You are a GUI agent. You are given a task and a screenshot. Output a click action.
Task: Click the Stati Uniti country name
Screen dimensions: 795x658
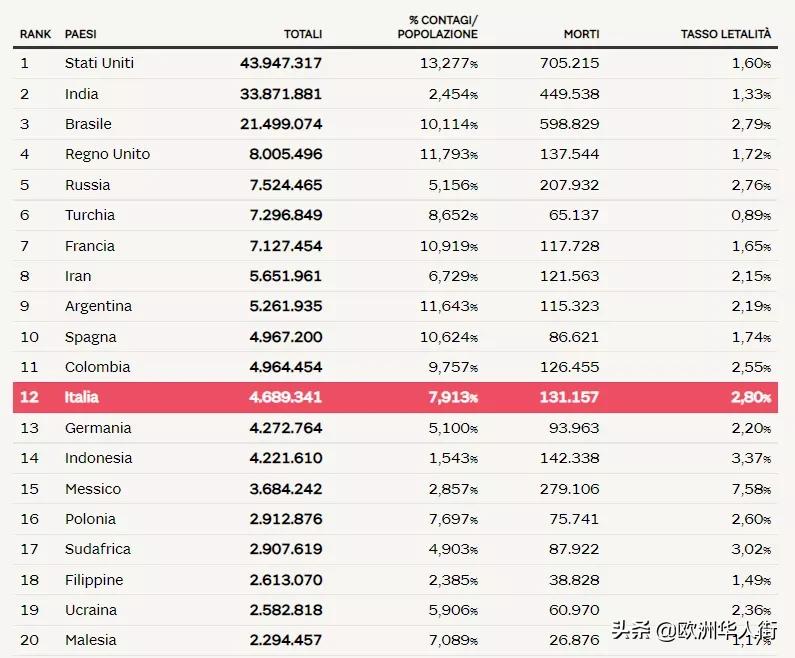click(x=99, y=63)
